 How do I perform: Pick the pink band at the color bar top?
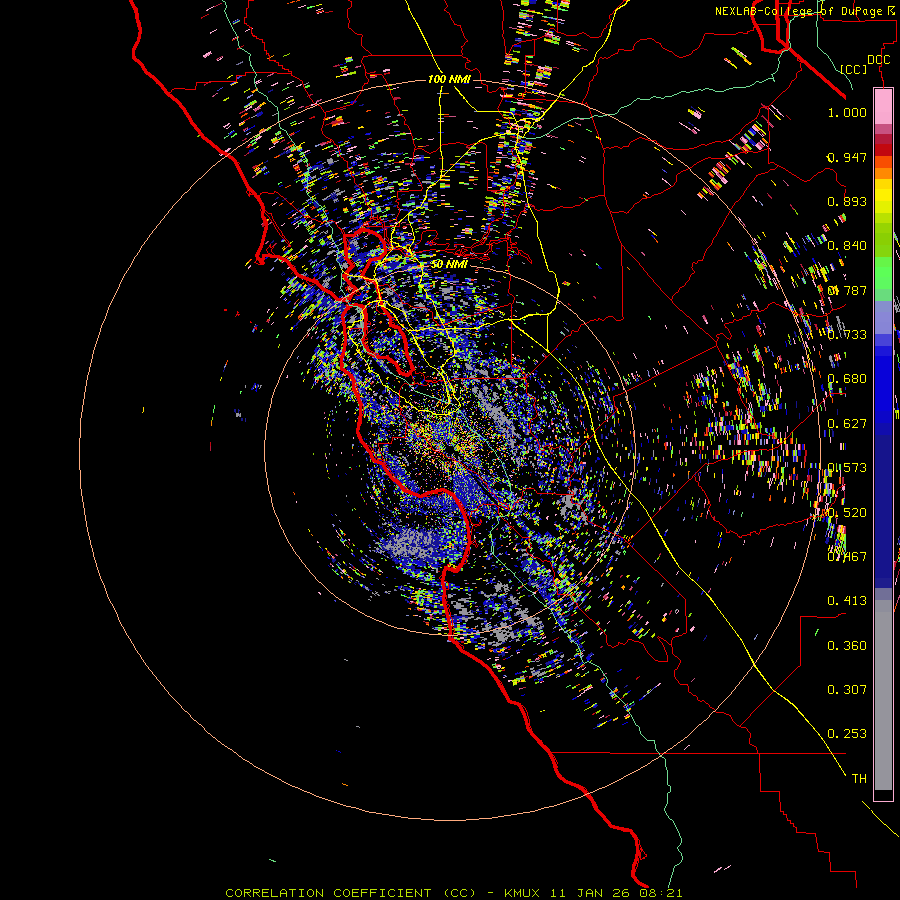[883, 106]
